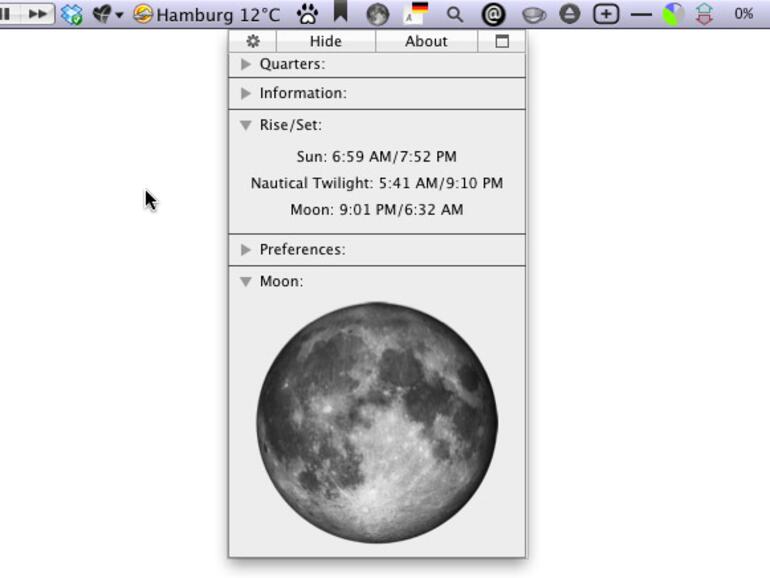
Task: Collapse the Rise/Set section
Action: pos(246,125)
